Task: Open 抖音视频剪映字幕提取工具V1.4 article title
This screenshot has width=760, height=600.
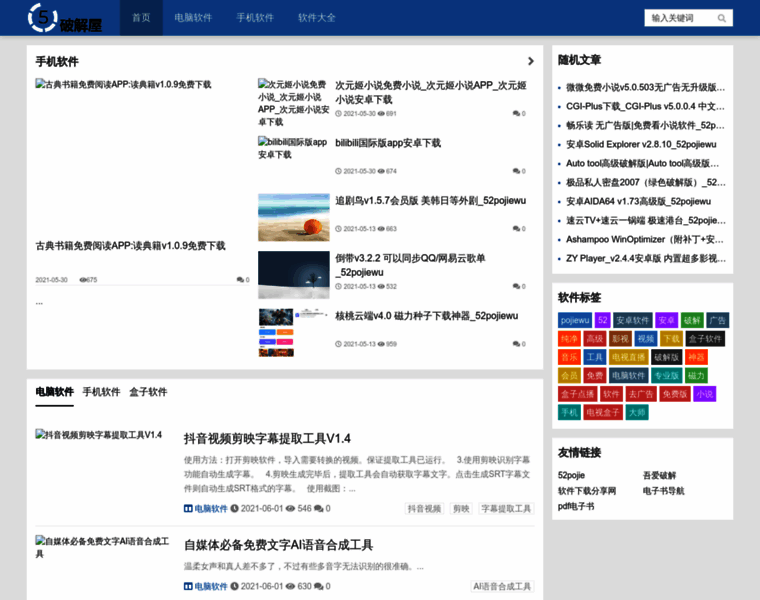Action: coord(267,439)
